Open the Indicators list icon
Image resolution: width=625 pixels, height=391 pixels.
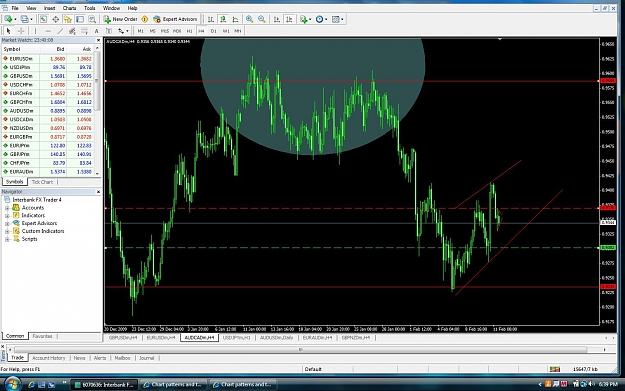(x=304, y=19)
